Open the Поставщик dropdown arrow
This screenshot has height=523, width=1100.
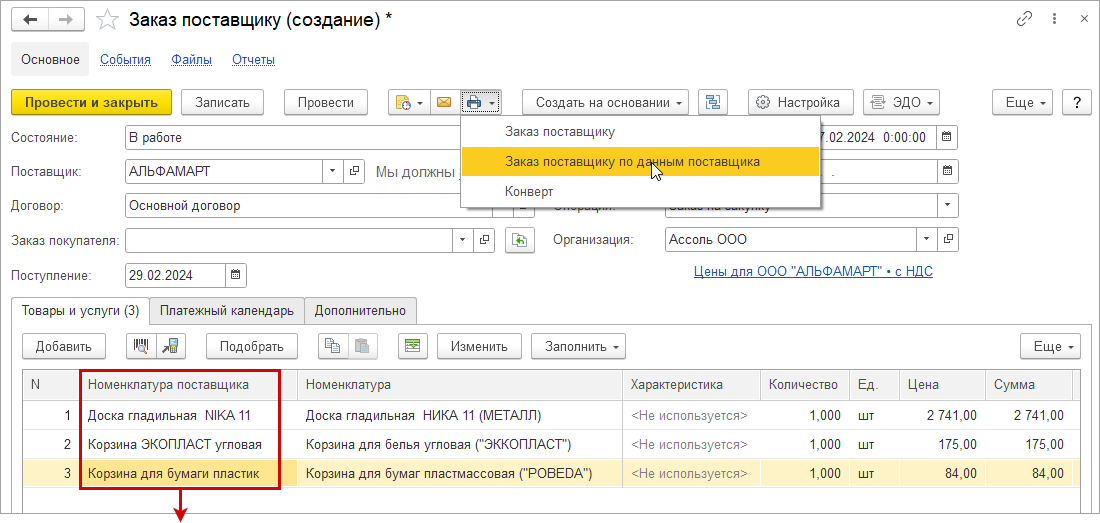pyautogui.click(x=332, y=171)
